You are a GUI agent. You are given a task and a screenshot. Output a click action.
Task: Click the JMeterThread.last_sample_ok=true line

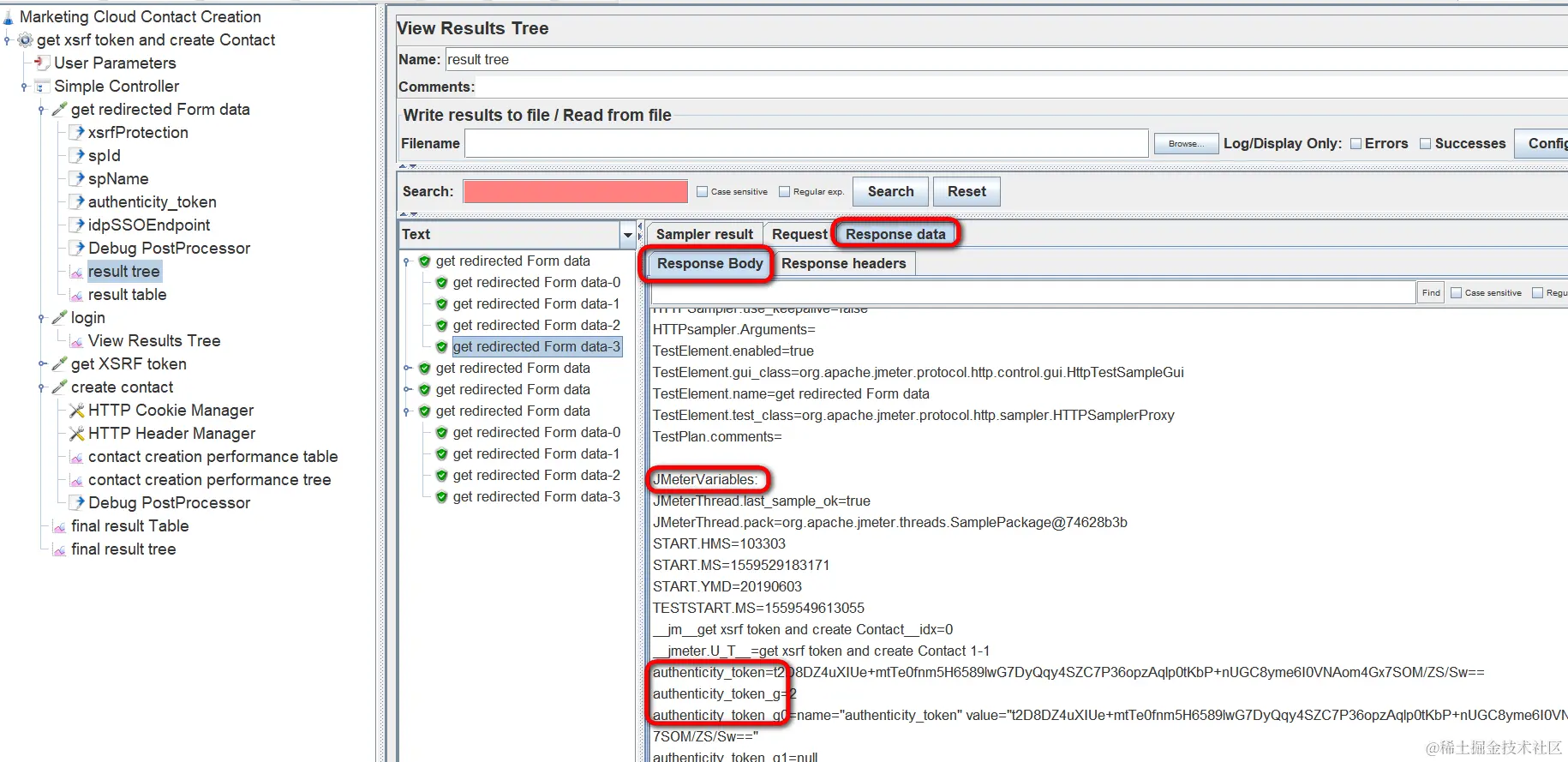click(x=762, y=501)
